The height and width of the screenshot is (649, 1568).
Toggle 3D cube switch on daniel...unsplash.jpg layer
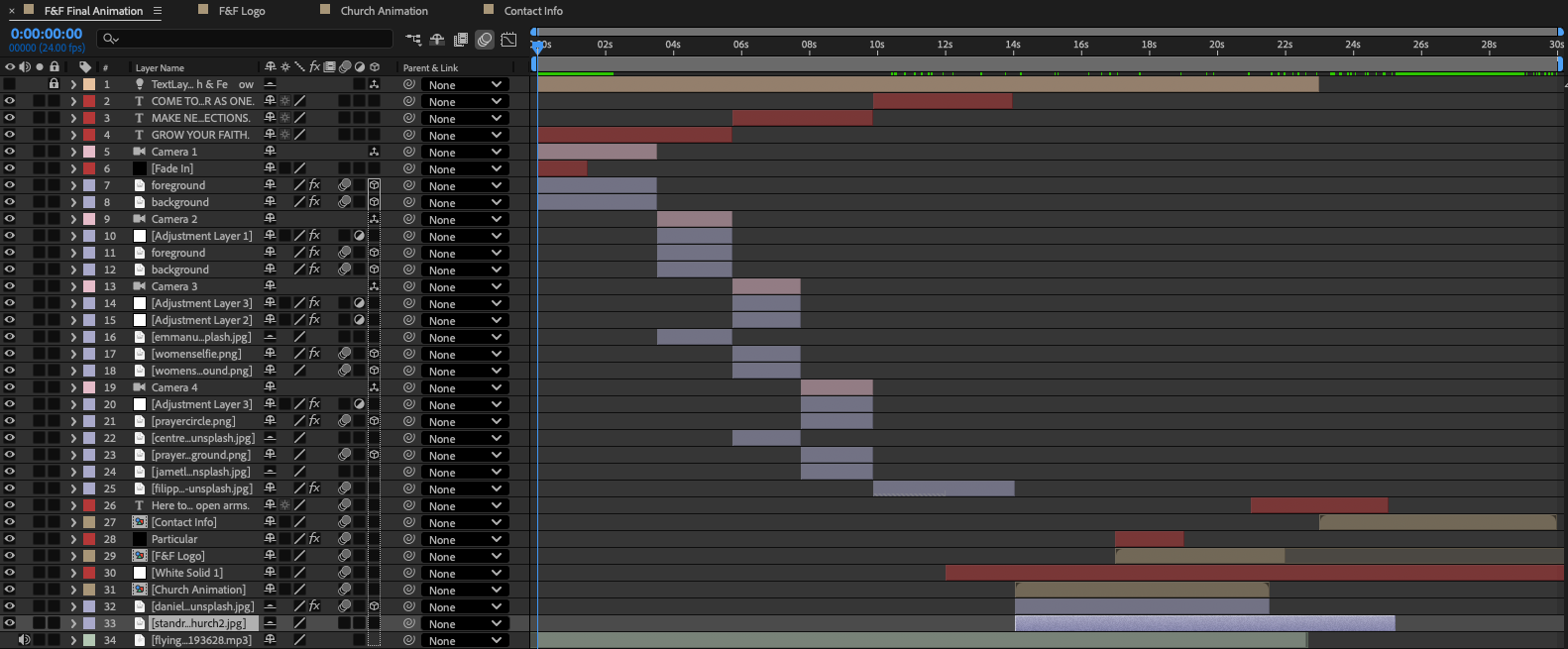pyautogui.click(x=375, y=606)
